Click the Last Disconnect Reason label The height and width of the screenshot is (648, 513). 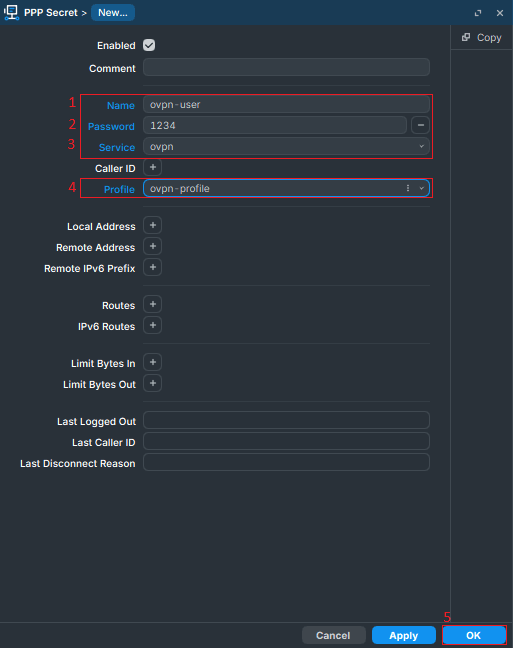point(78,464)
